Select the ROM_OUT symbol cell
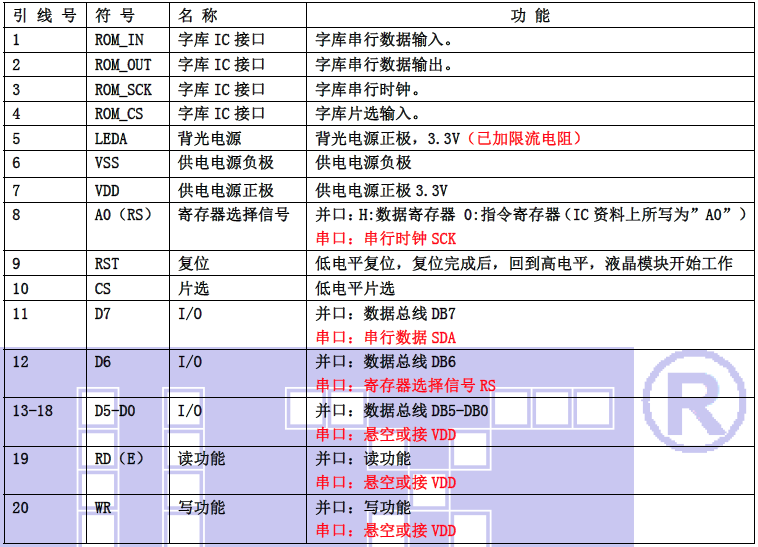 coord(123,65)
